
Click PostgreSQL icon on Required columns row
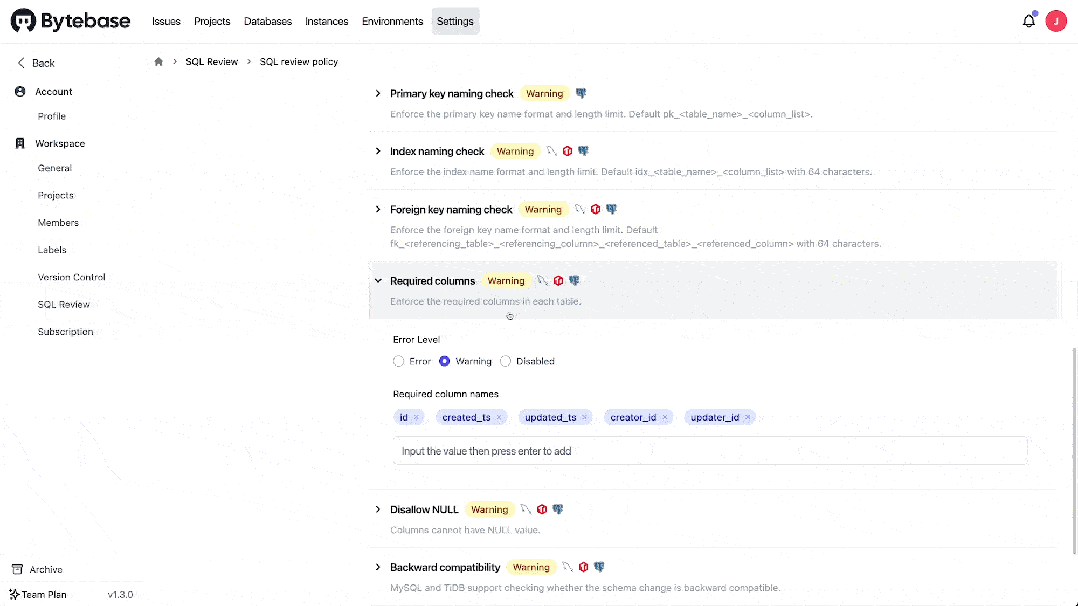click(574, 281)
